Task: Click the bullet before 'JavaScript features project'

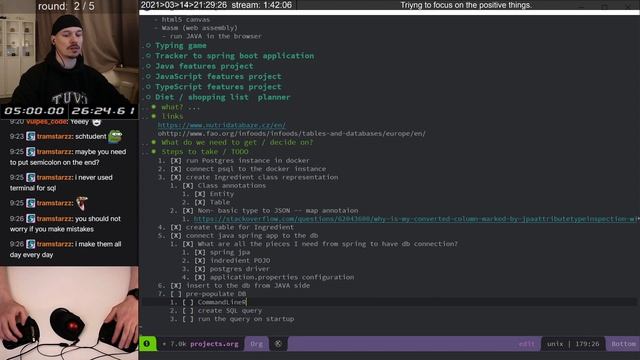Action: click(x=149, y=76)
